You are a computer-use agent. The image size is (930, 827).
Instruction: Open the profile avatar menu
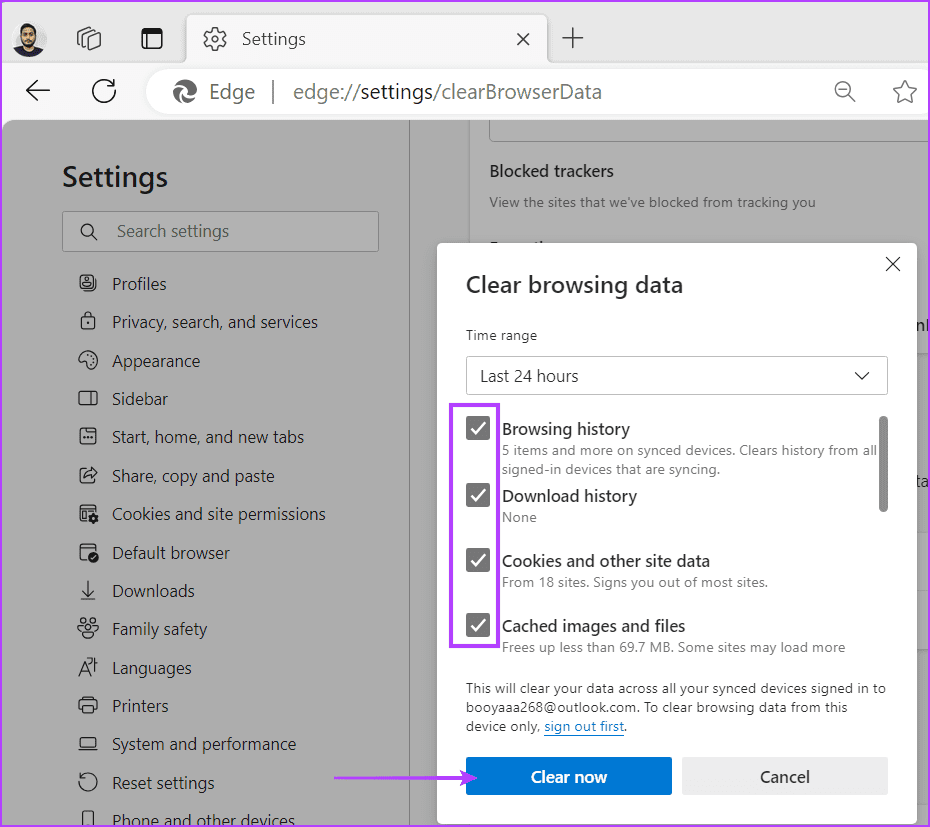pos(28,39)
